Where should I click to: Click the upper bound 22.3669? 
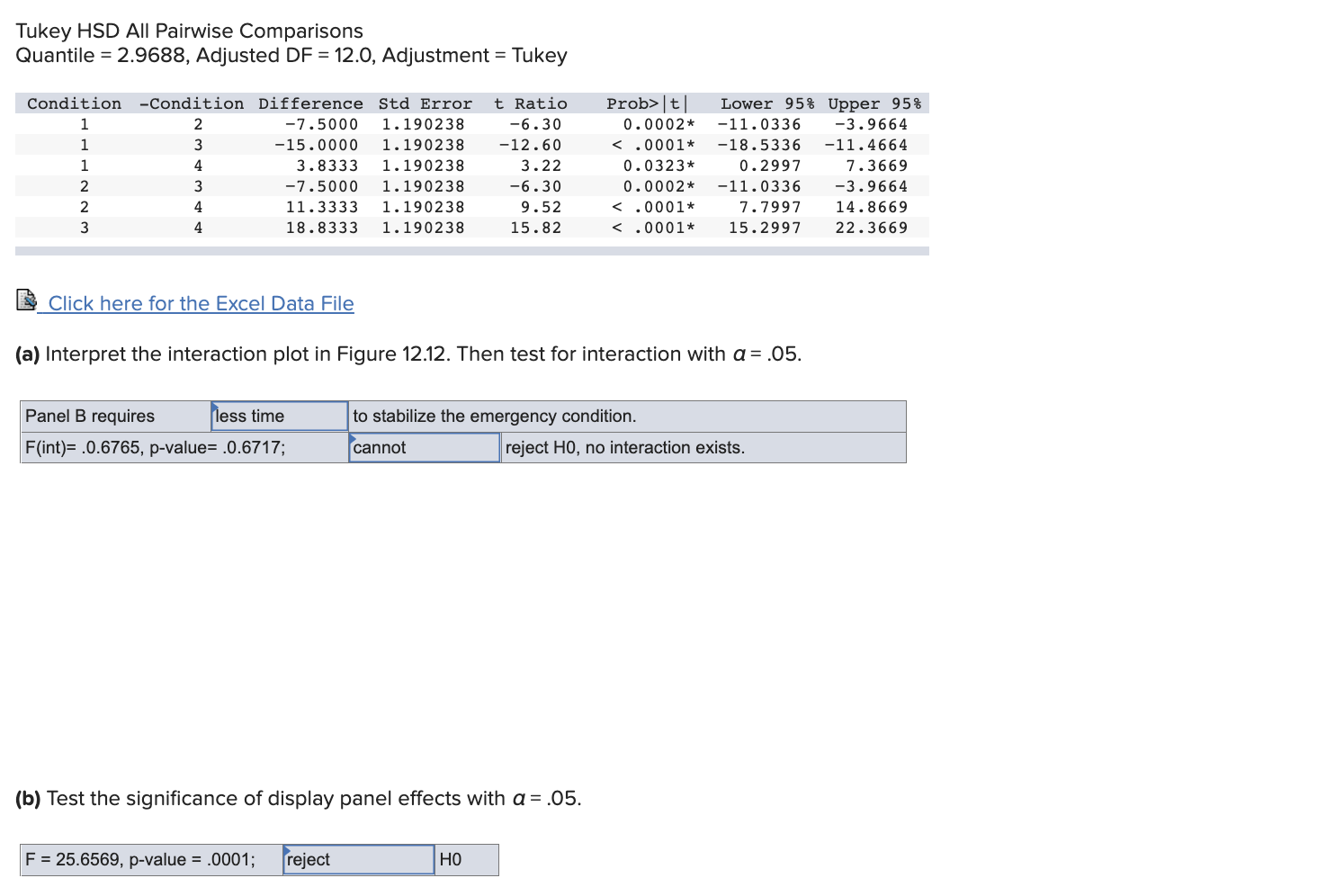click(871, 228)
